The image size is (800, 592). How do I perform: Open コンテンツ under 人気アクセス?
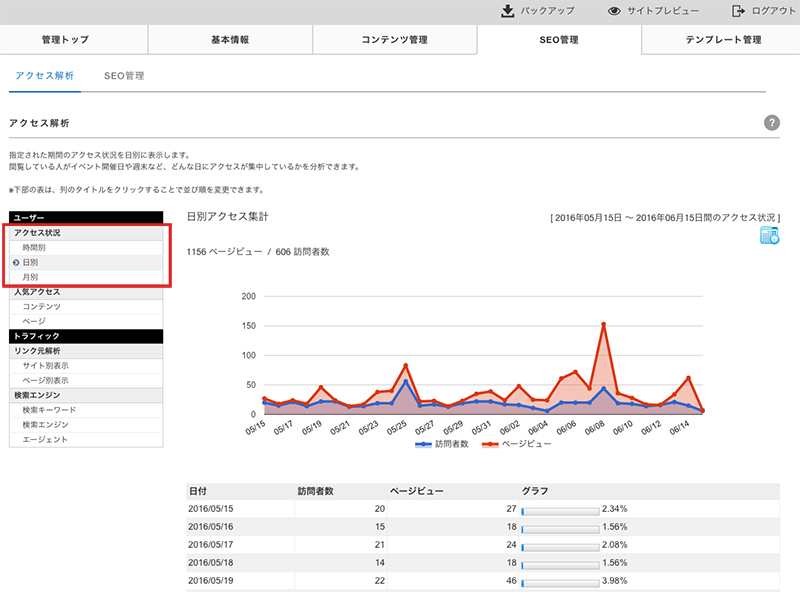[x=42, y=306]
